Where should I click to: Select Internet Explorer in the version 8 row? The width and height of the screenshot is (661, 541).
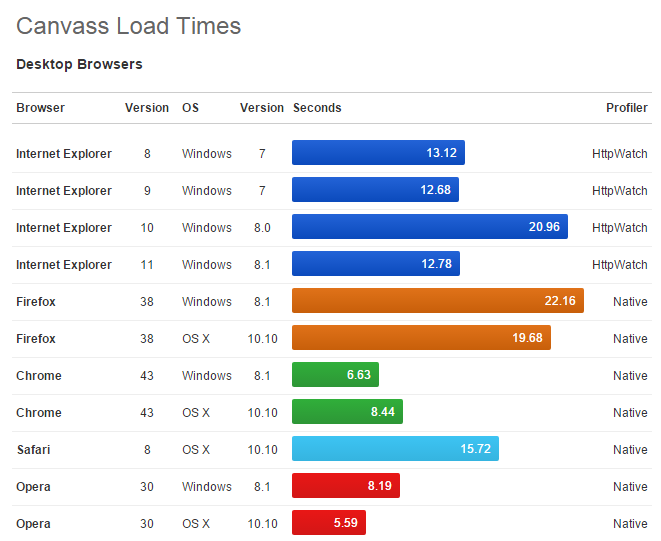64,154
